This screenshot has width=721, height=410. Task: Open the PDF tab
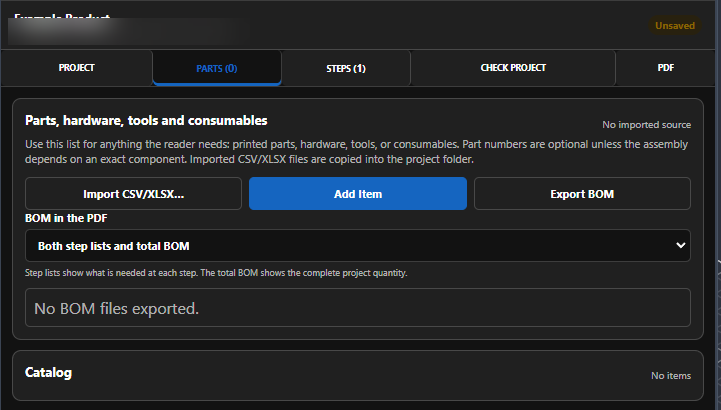tap(665, 68)
